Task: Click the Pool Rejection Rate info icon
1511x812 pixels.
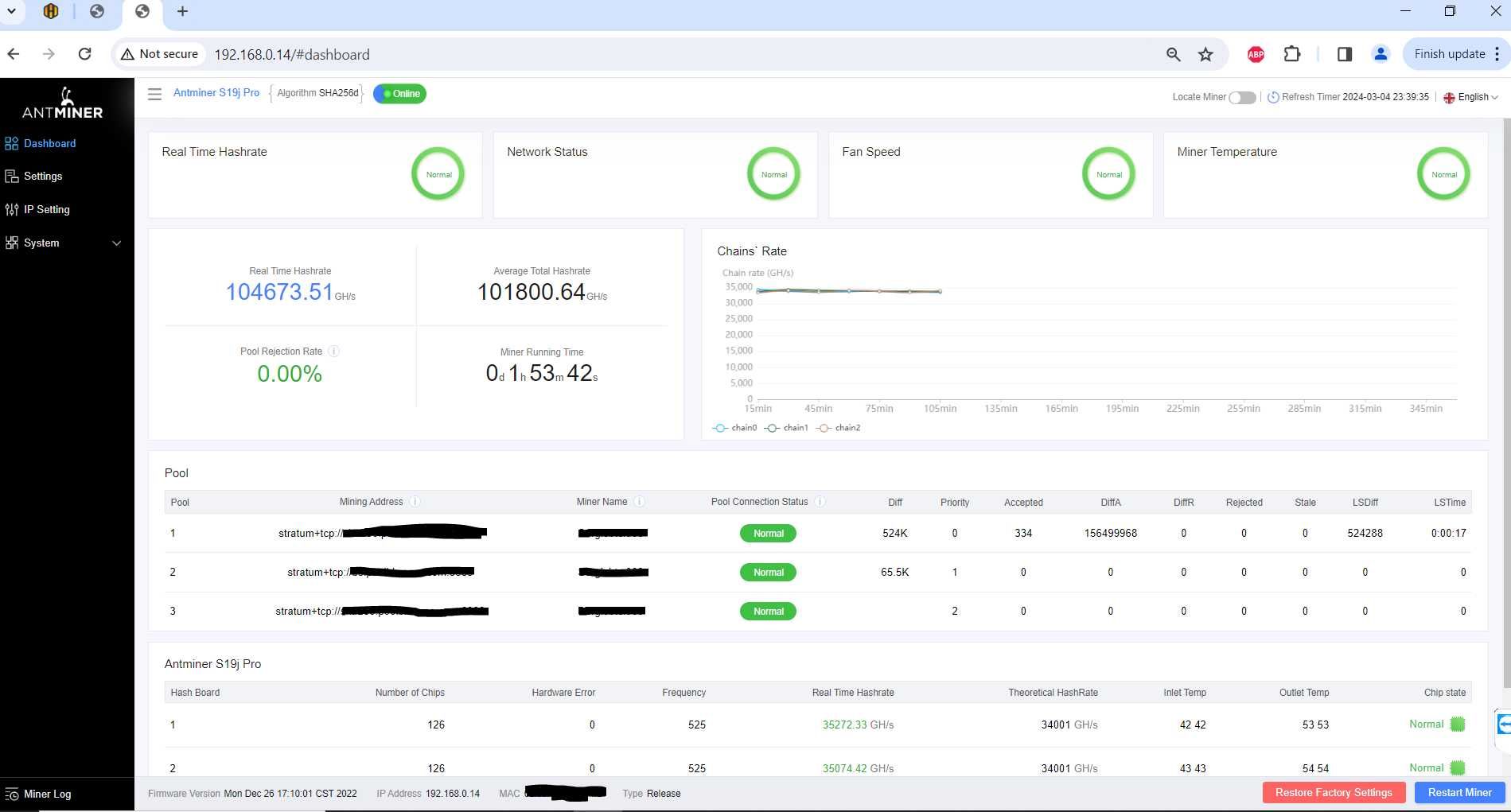Action: [334, 351]
